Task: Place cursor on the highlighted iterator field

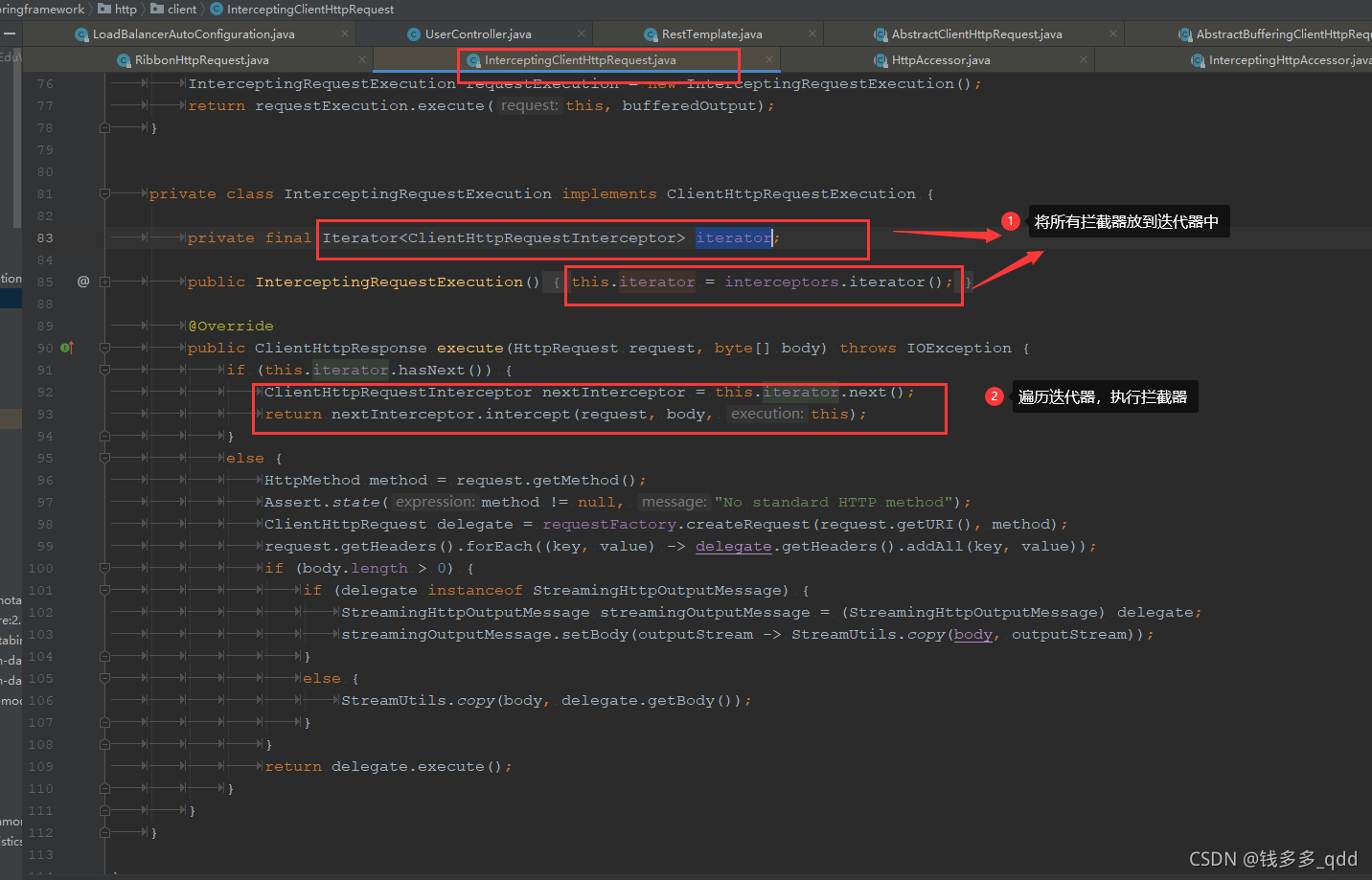Action: (734, 237)
